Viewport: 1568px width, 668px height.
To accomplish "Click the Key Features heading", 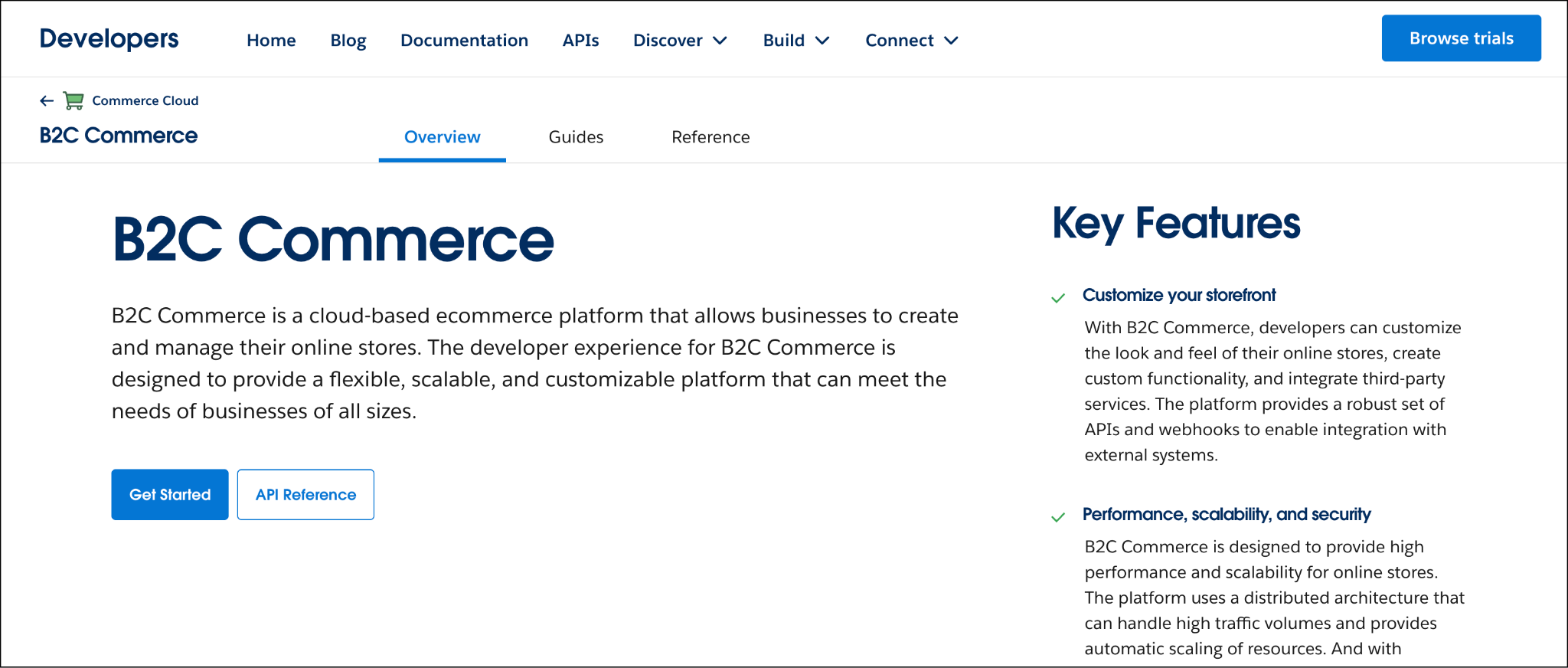I will click(x=1176, y=224).
